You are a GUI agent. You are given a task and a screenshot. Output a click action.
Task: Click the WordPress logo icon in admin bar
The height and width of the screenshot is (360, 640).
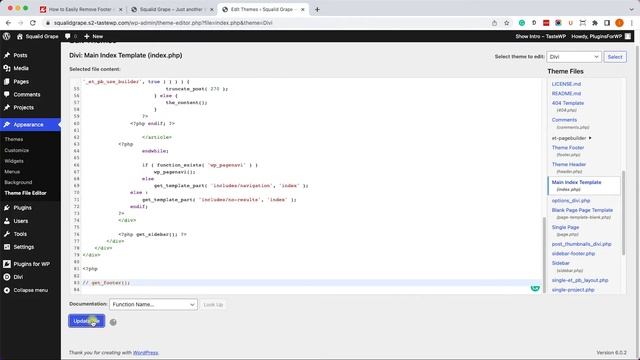(x=7, y=36)
